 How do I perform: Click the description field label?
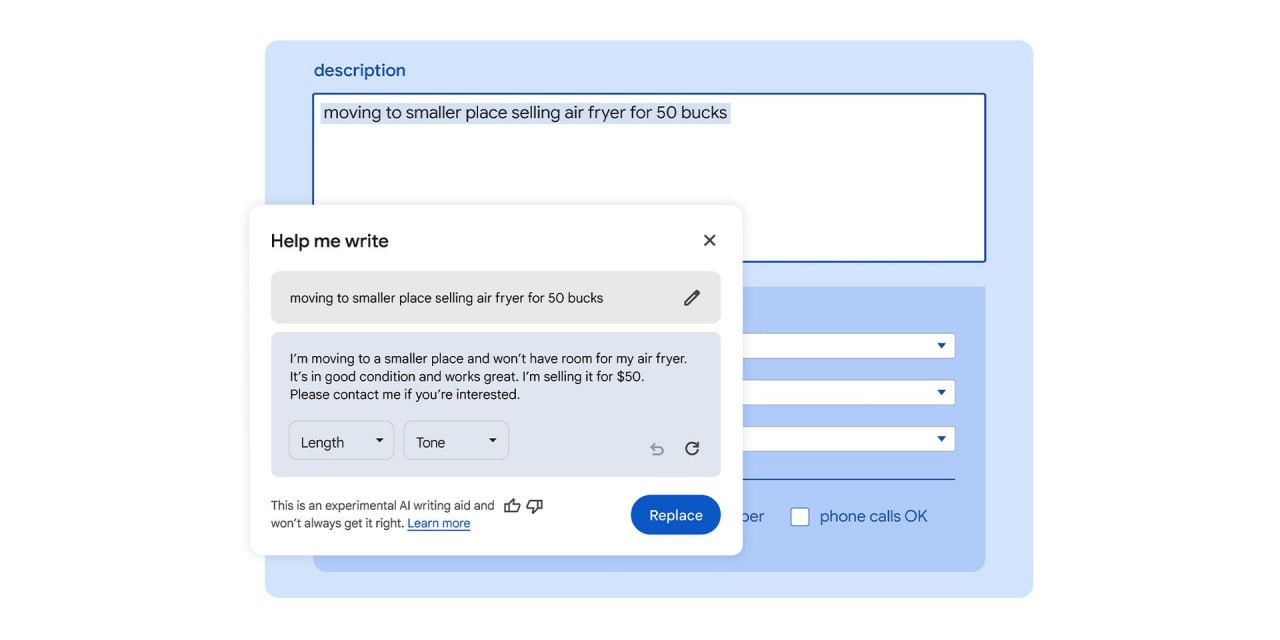tap(359, 71)
